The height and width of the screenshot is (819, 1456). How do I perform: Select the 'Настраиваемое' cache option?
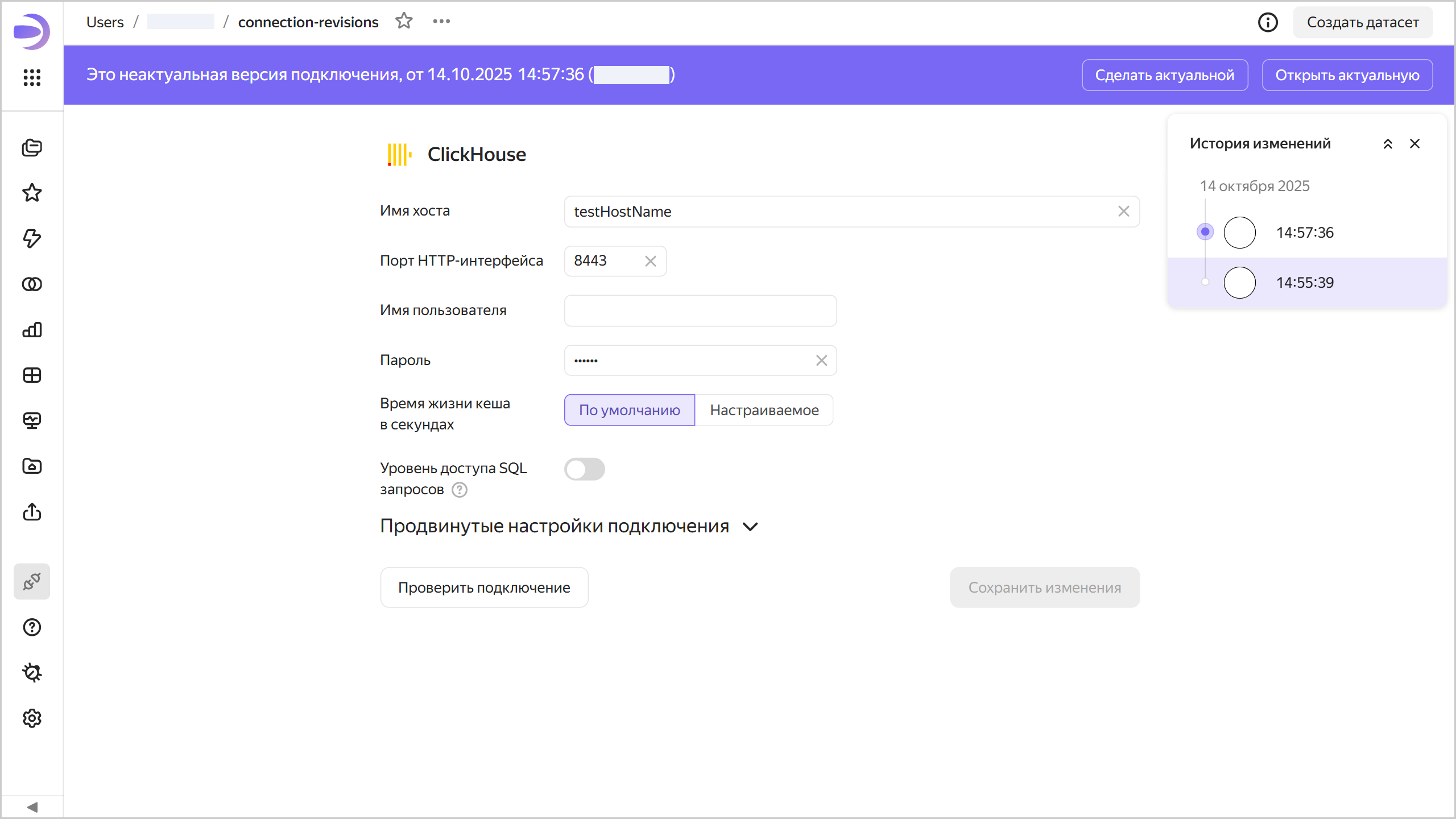click(x=764, y=410)
